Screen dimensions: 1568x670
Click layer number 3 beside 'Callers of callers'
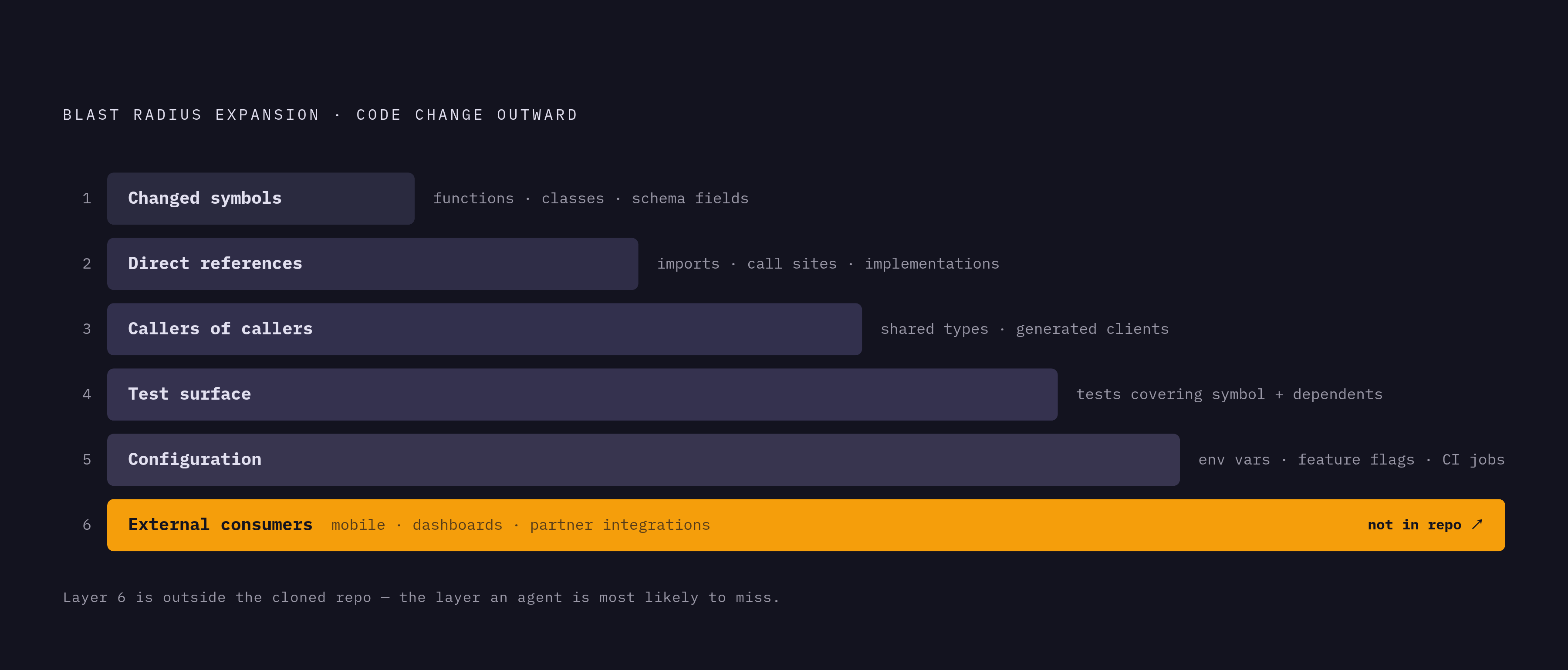pos(87,329)
